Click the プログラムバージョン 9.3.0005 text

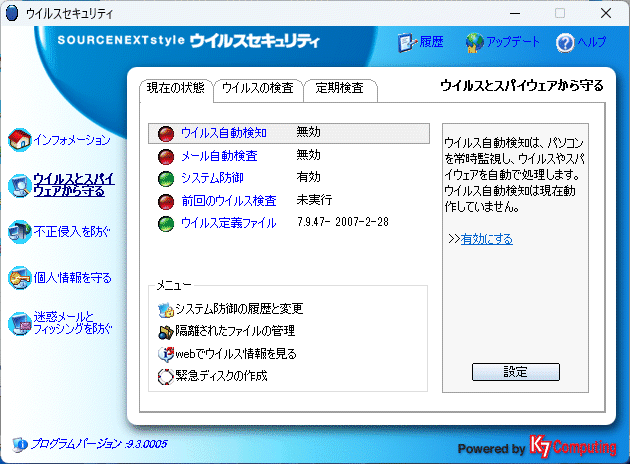99,444
